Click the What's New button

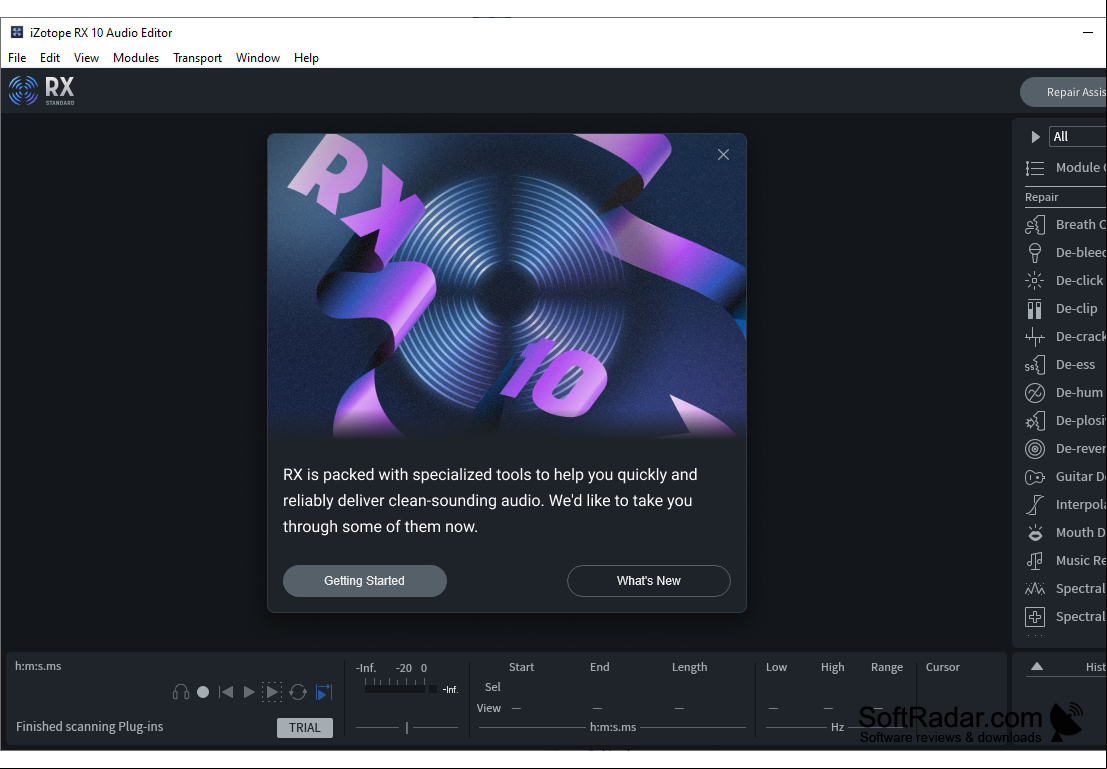pyautogui.click(x=648, y=580)
